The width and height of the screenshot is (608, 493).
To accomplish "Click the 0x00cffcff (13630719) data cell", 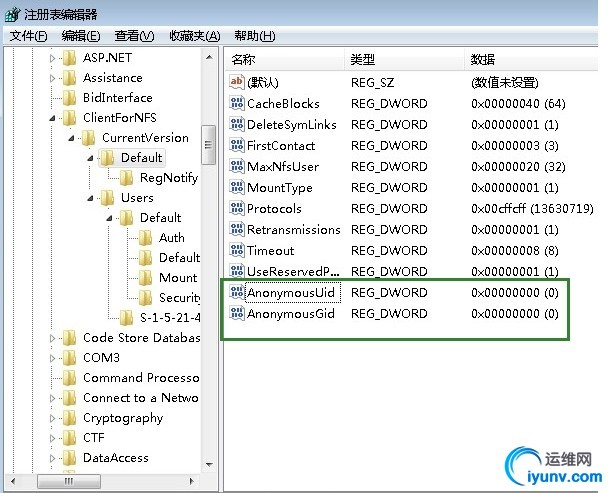I will tap(532, 209).
